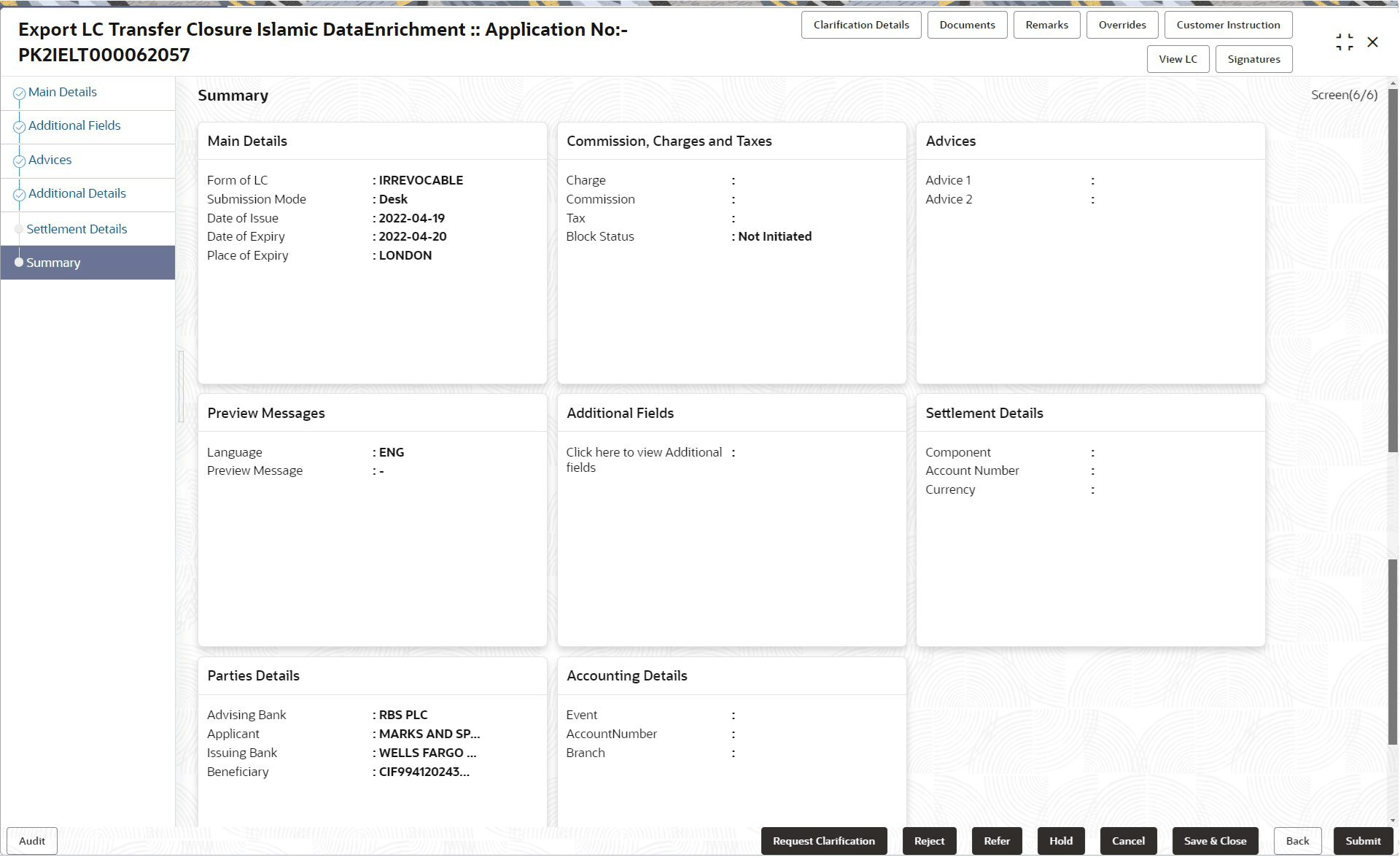This screenshot has width=1400, height=857.
Task: Click Request Clarification button
Action: [823, 841]
